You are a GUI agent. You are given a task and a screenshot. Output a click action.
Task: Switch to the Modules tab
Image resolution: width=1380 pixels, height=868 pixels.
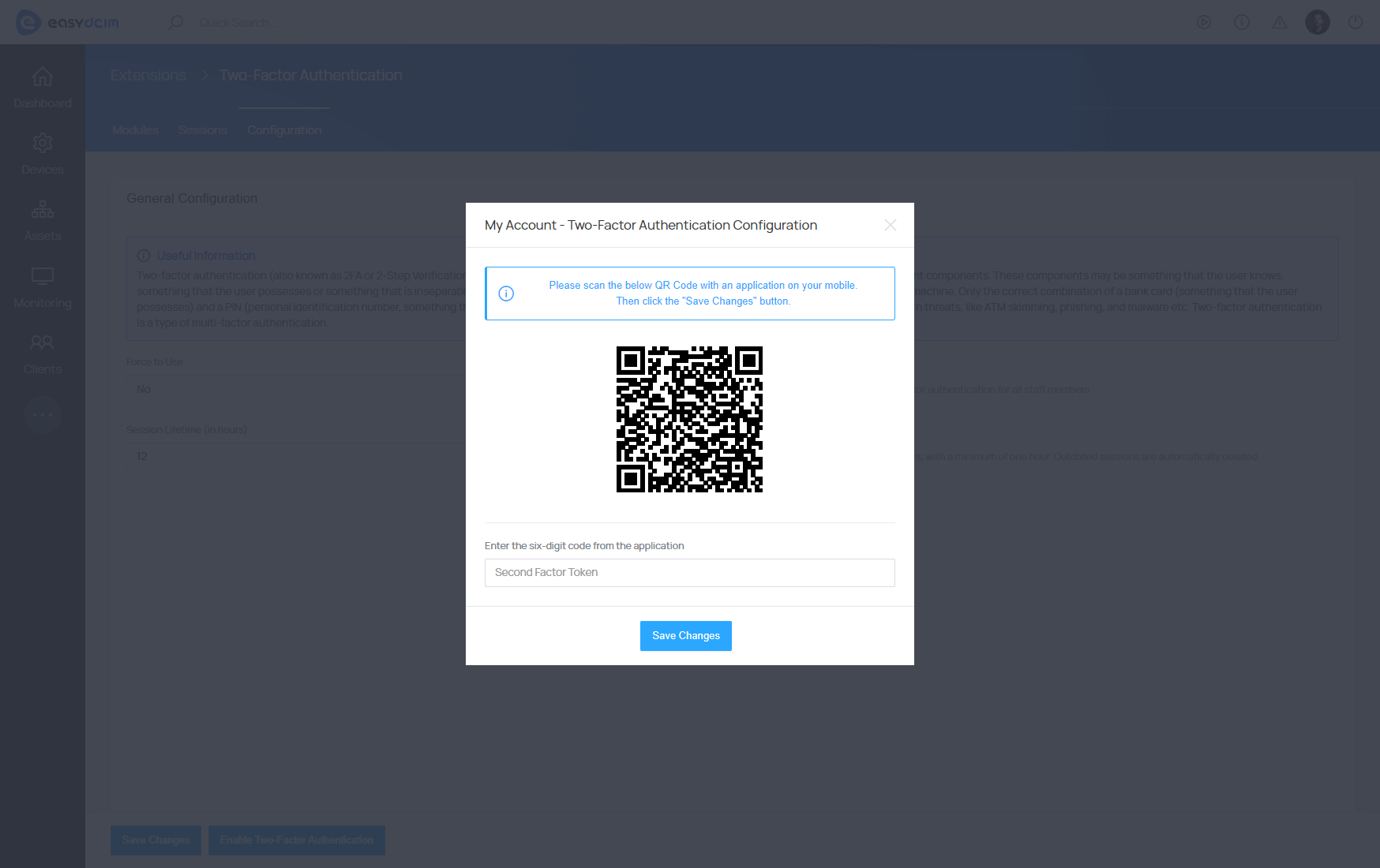pos(135,130)
